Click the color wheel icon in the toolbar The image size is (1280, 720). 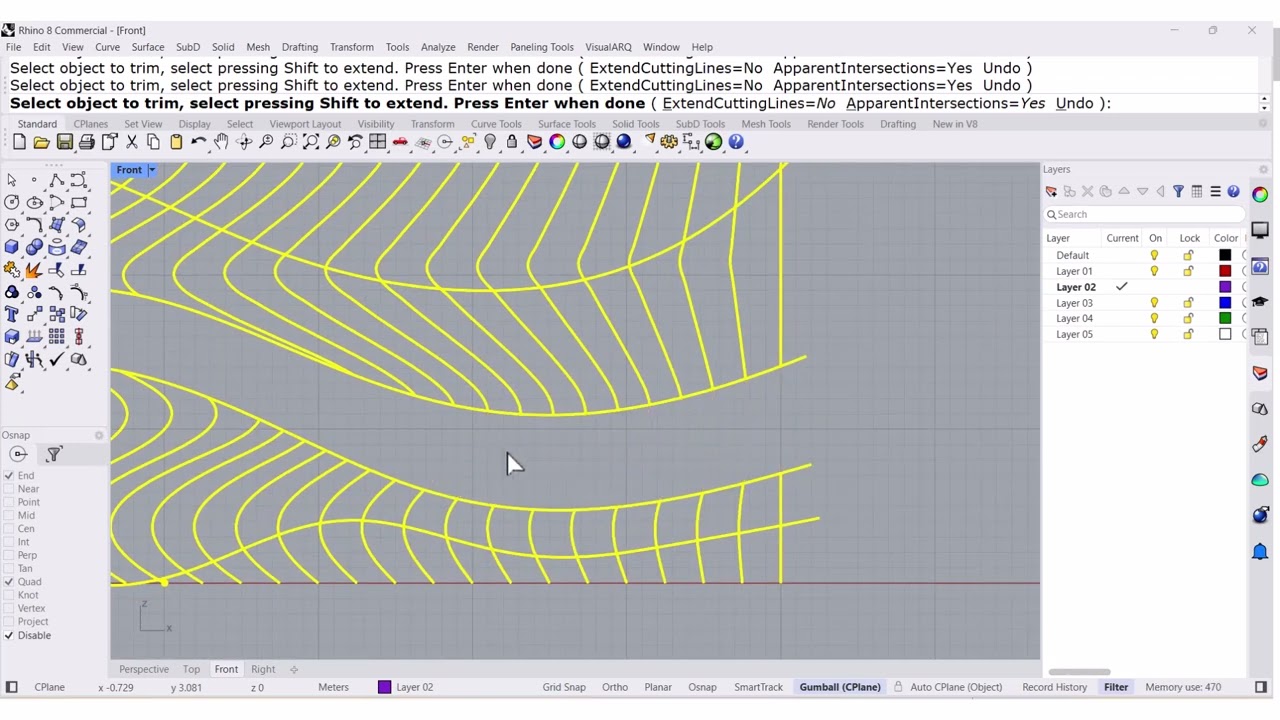[x=557, y=142]
